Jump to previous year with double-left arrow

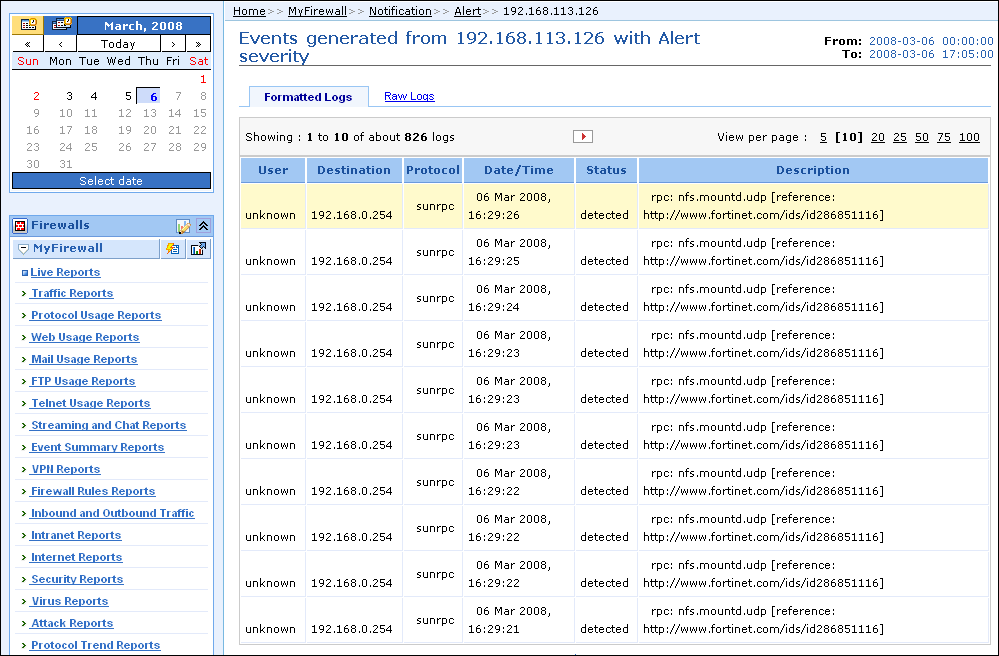click(x=27, y=44)
